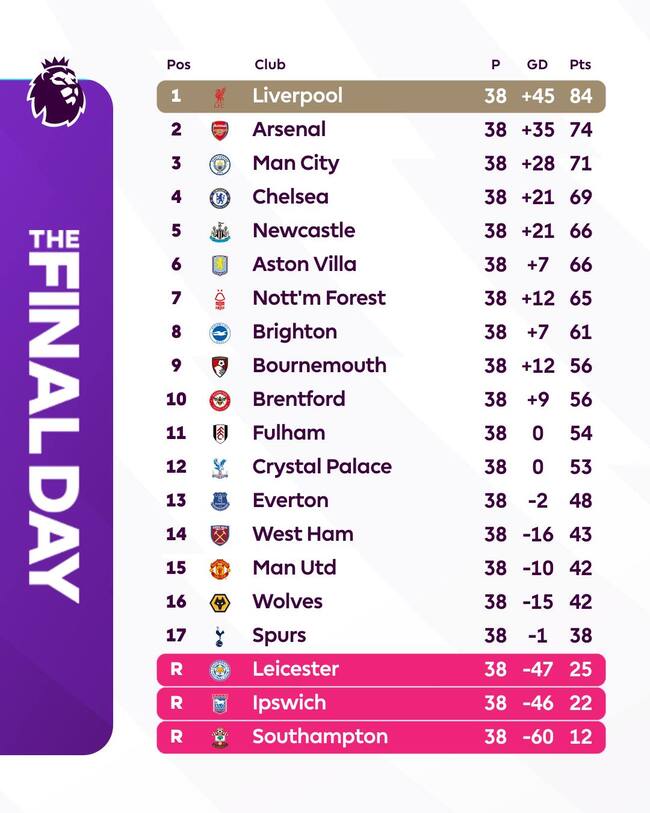Viewport: 650px width, 813px height.
Task: Click the Nott'm Forest tree crest
Action: (x=220, y=299)
